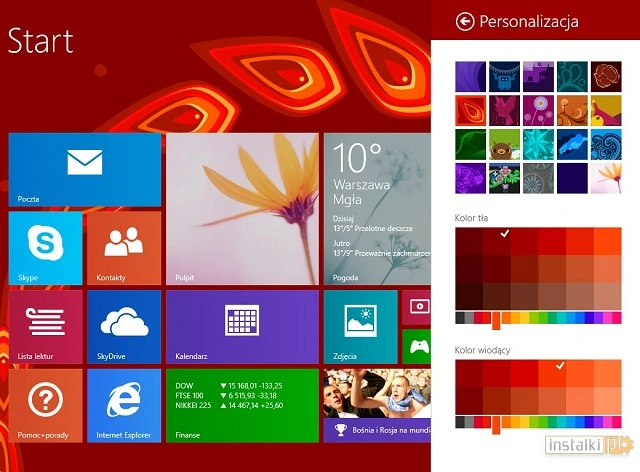
Task: Set Kolor tła hue slider to green
Action: [543, 318]
